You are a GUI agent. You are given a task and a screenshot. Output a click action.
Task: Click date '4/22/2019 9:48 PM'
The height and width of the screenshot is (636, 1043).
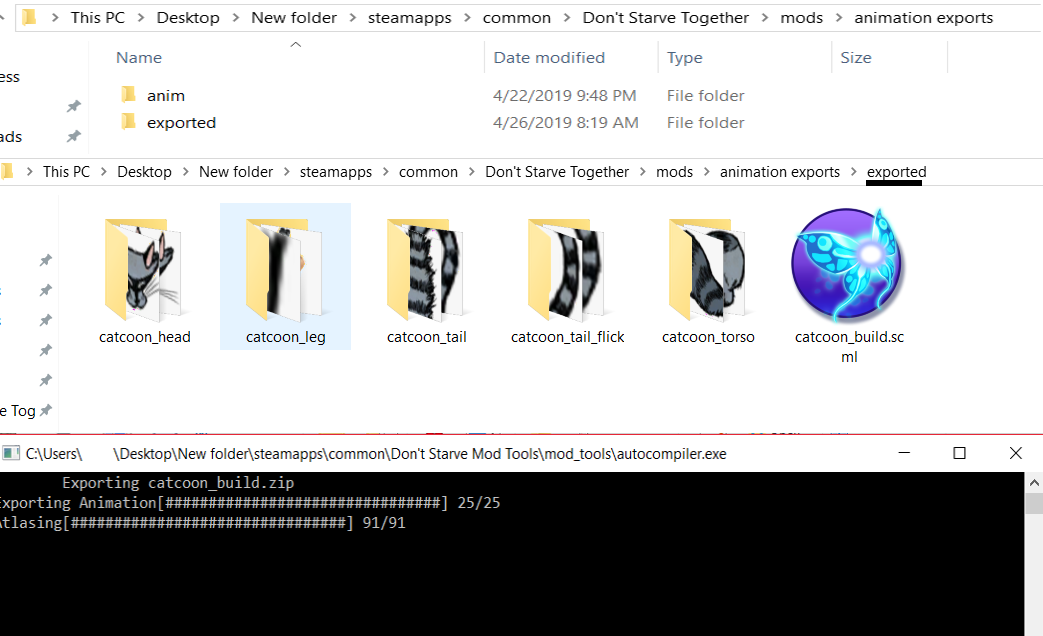coord(564,96)
